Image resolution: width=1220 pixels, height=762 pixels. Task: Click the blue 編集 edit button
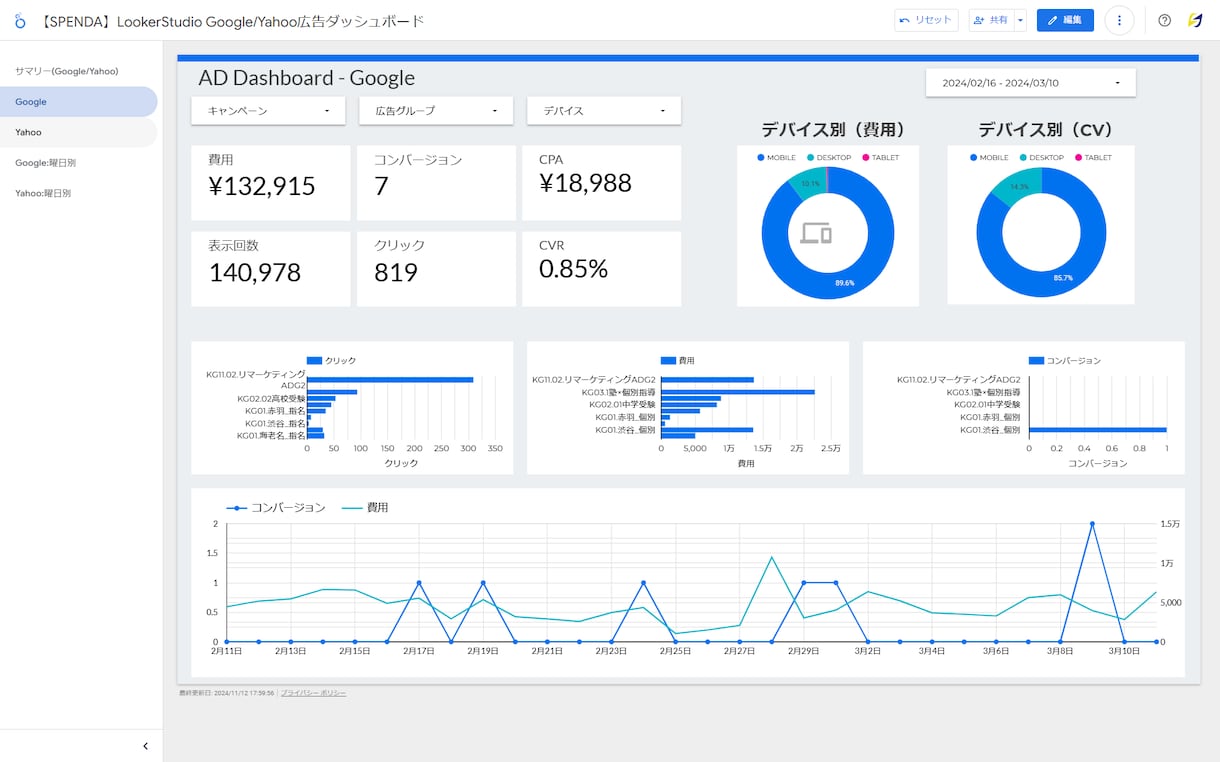[x=1065, y=20]
